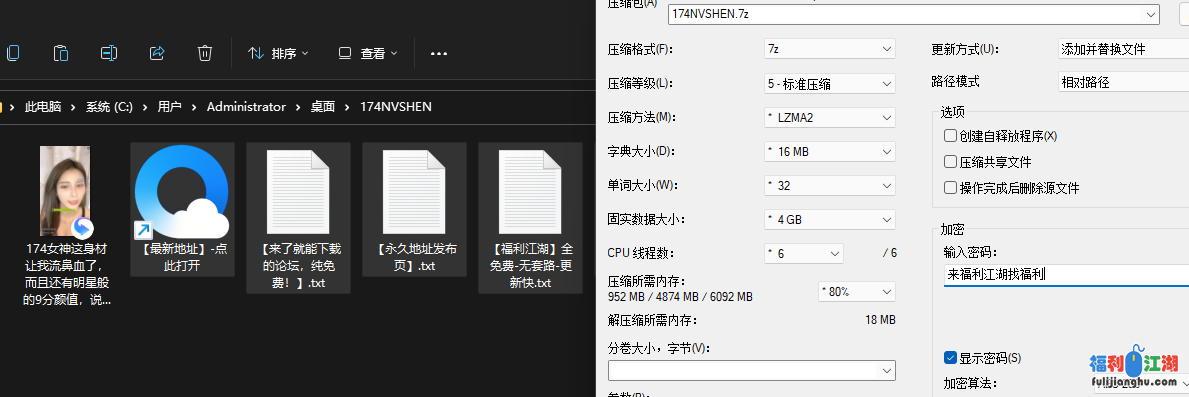This screenshot has width=1189, height=397.
Task: Click the delete trash can icon
Action: click(205, 53)
